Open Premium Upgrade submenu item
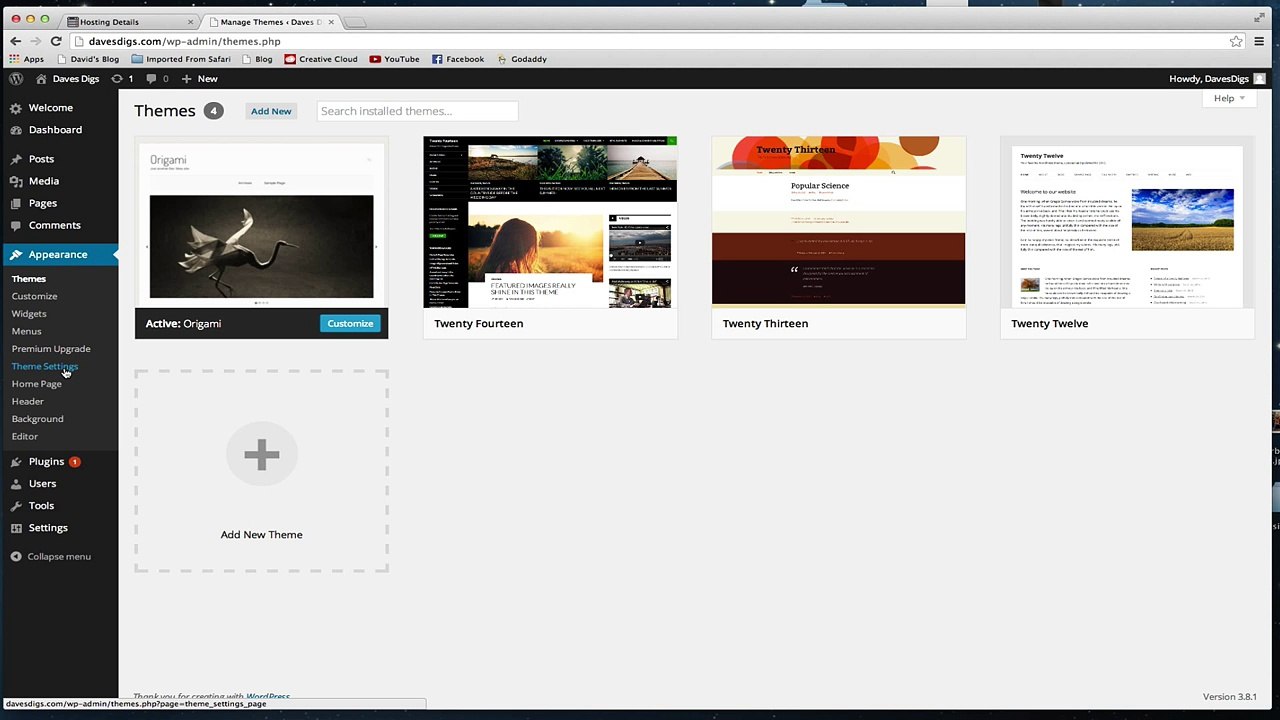This screenshot has height=720, width=1280. 51,349
